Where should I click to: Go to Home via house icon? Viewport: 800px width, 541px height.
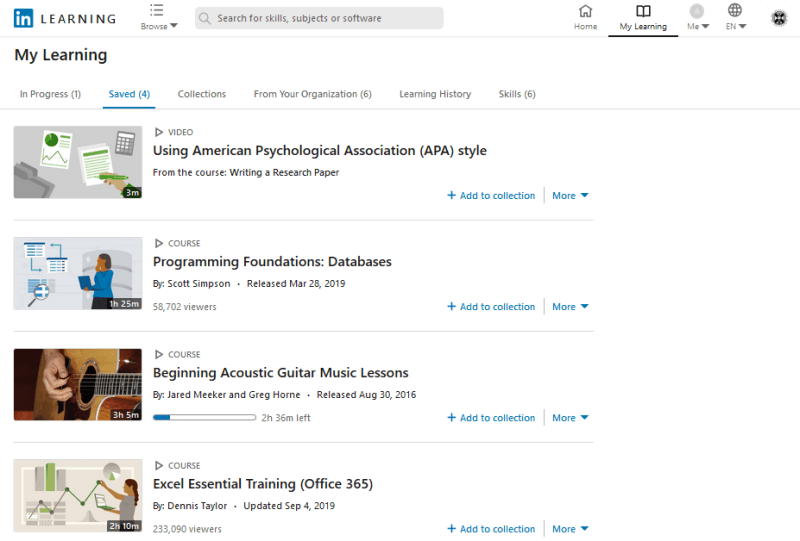[585, 17]
